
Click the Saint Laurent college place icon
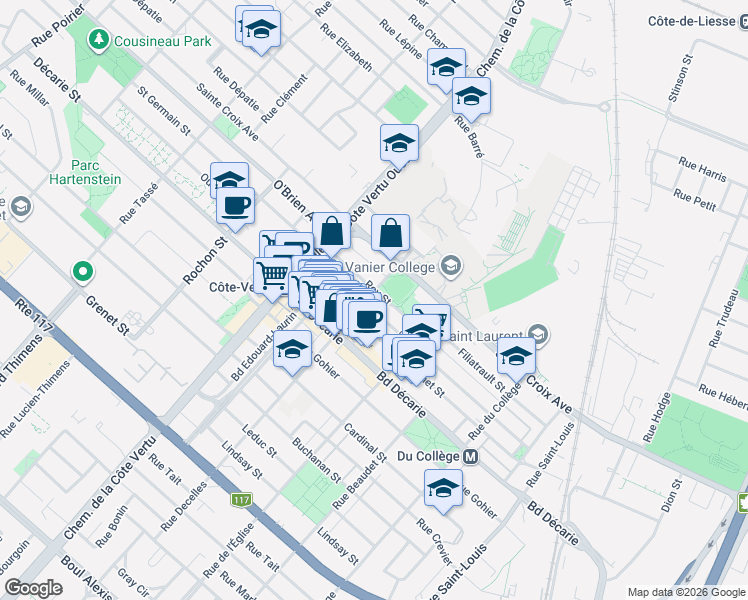539,334
